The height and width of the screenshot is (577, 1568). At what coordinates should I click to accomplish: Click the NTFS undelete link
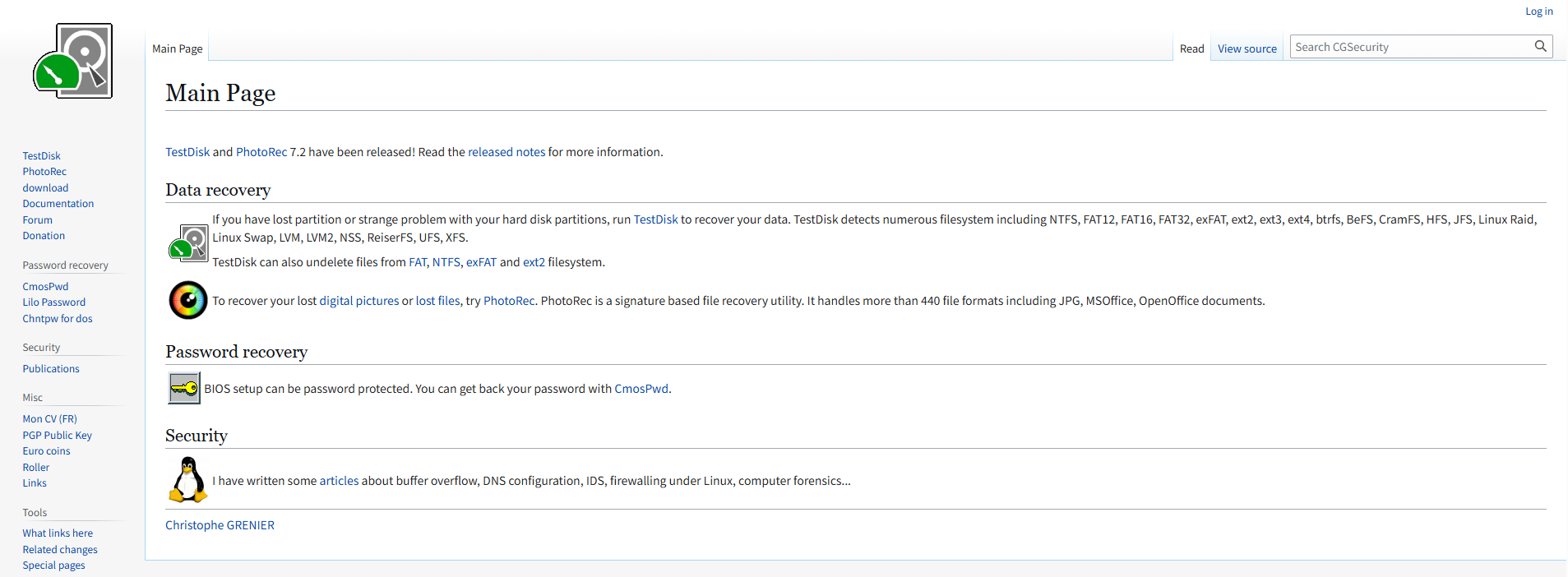click(446, 262)
